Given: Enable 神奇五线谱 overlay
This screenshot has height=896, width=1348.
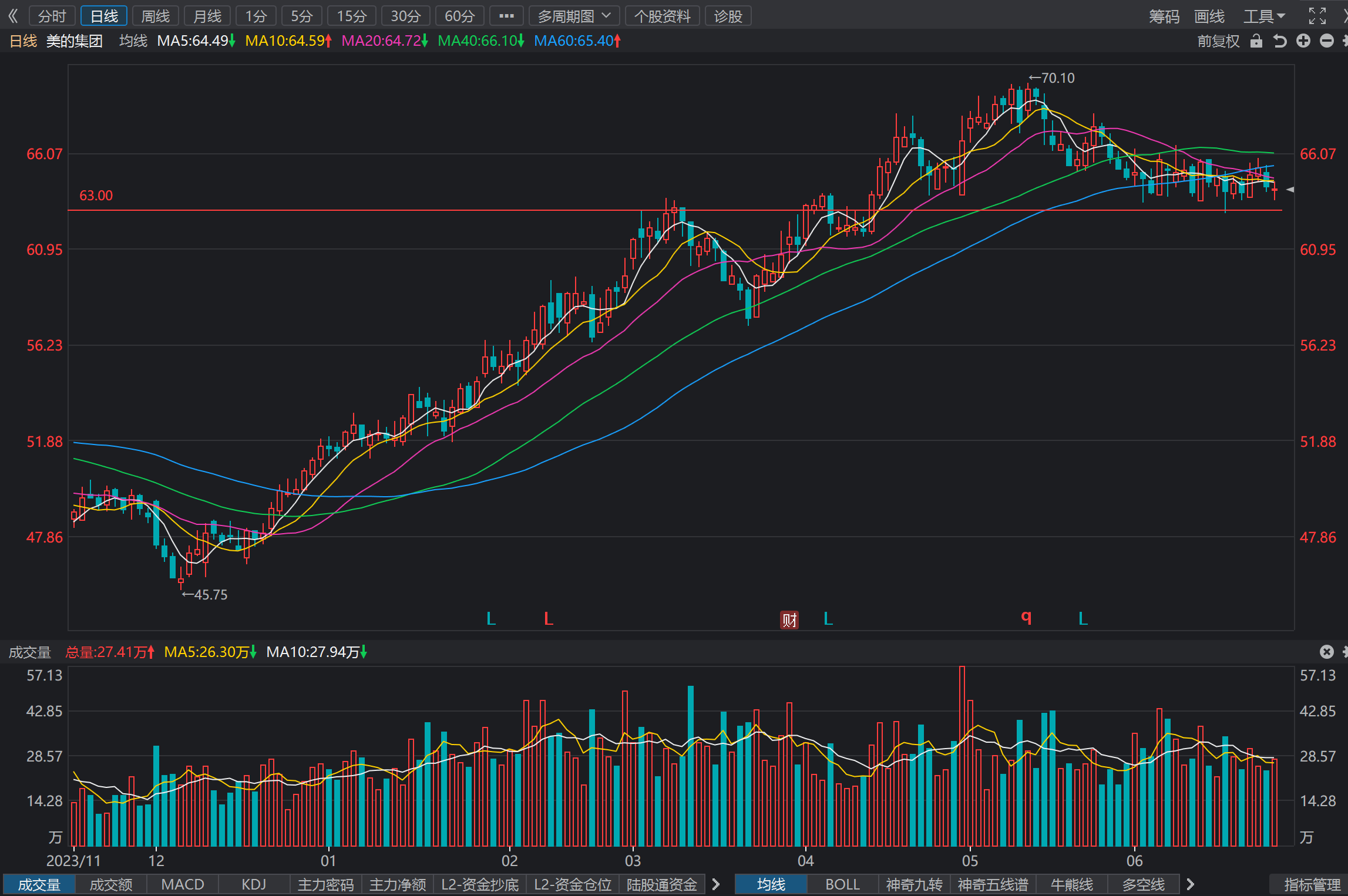Looking at the screenshot, I should pyautogui.click(x=993, y=884).
